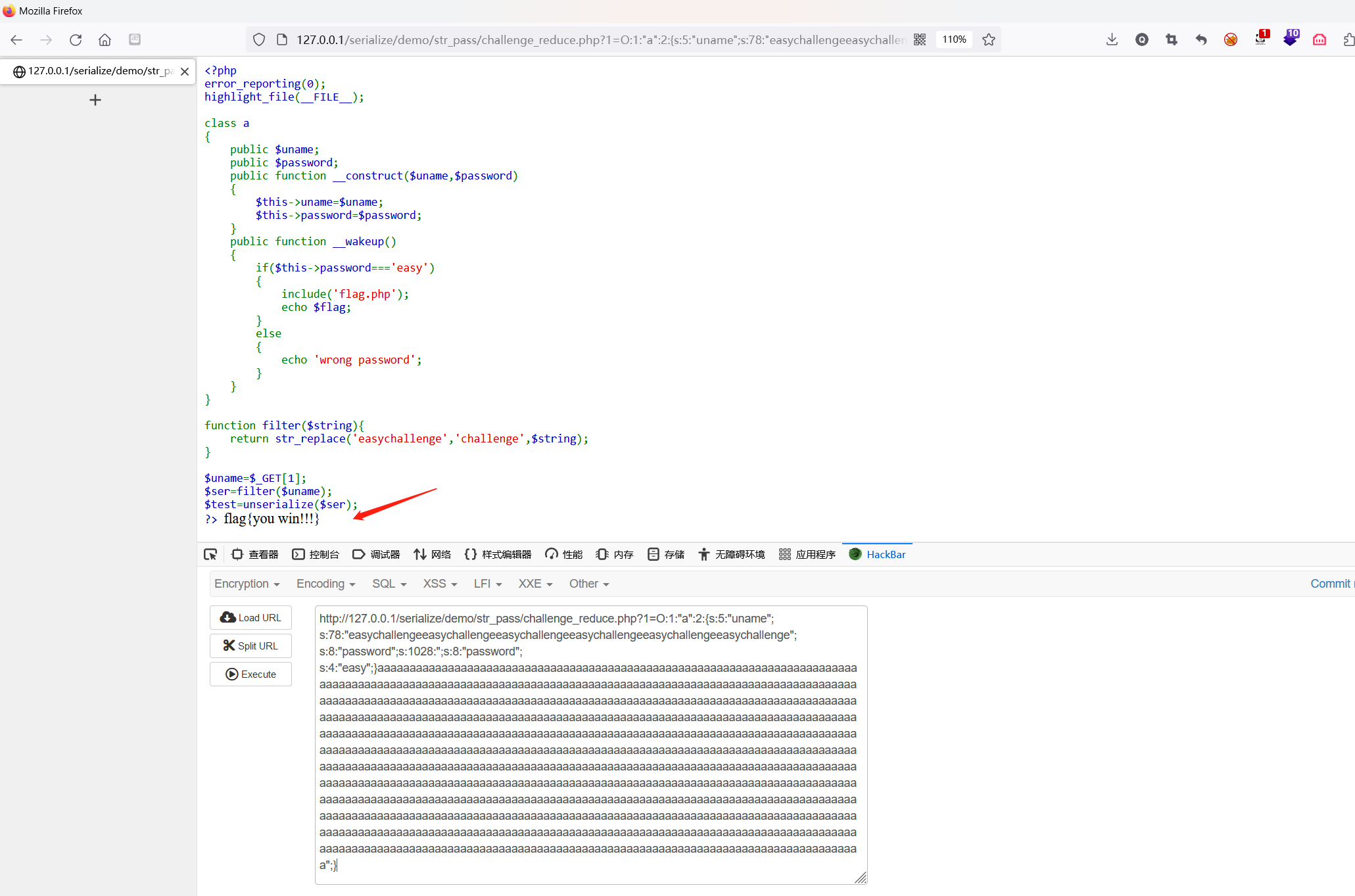Viewport: 1355px width, 896px height.
Task: Click the crop screenshot extension icon
Action: 1172,40
